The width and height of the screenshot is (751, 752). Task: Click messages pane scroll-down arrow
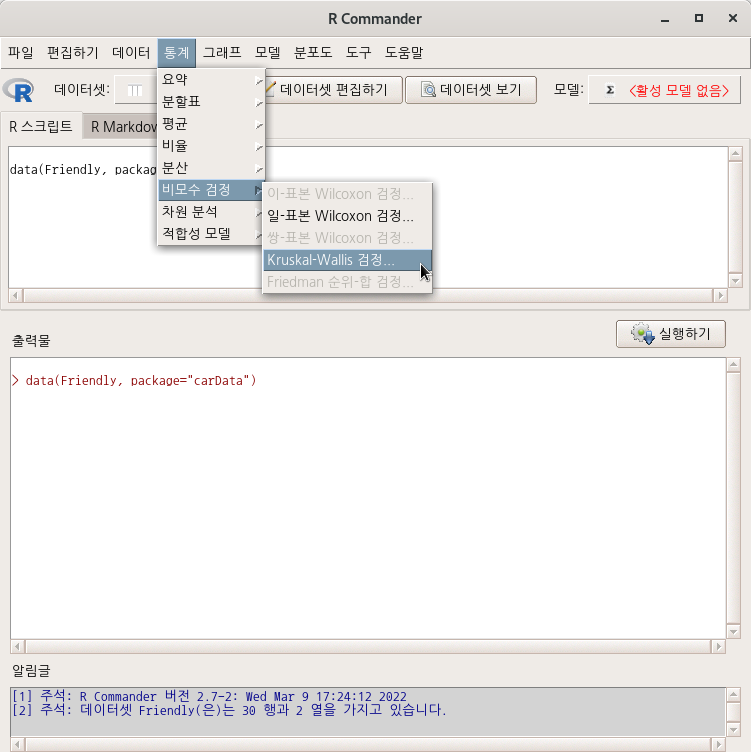733,730
